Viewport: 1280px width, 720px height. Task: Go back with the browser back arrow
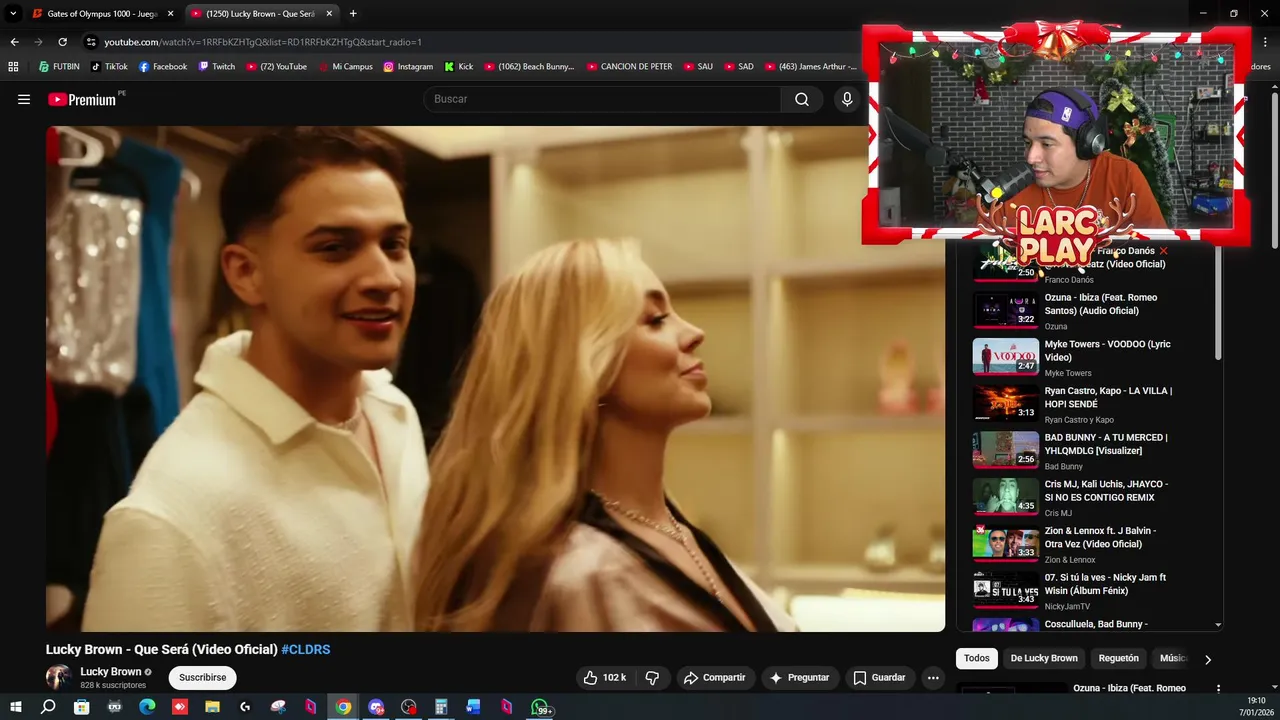14,42
